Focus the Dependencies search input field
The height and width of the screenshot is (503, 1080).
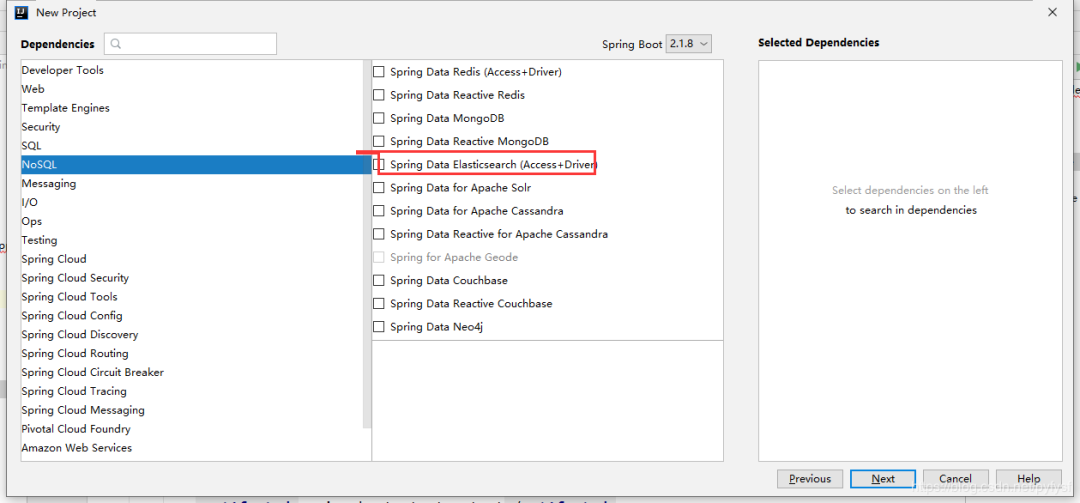[191, 43]
